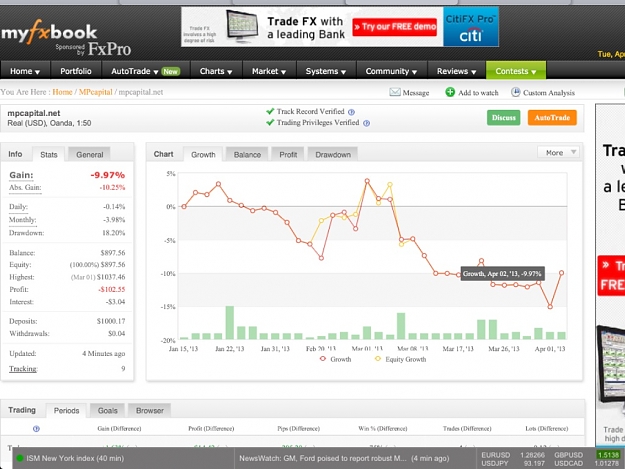Click the Trading Privileges Verified checkmark
The image size is (625, 469).
pyautogui.click(x=270, y=122)
